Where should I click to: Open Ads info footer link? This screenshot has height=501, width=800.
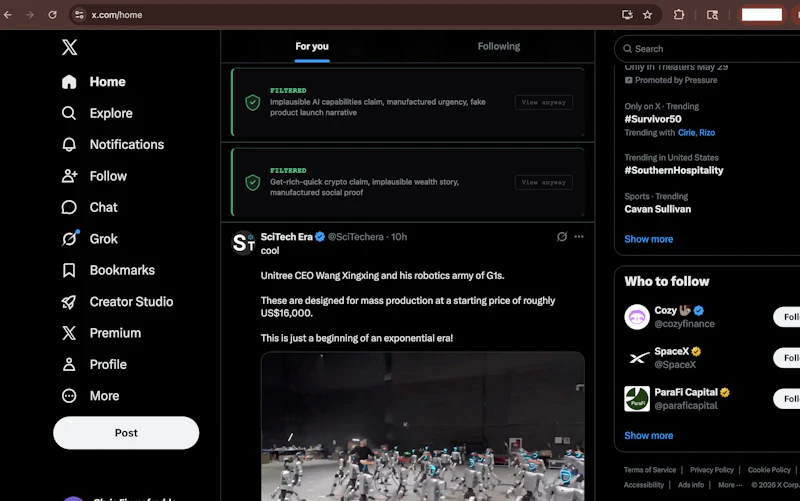point(691,485)
